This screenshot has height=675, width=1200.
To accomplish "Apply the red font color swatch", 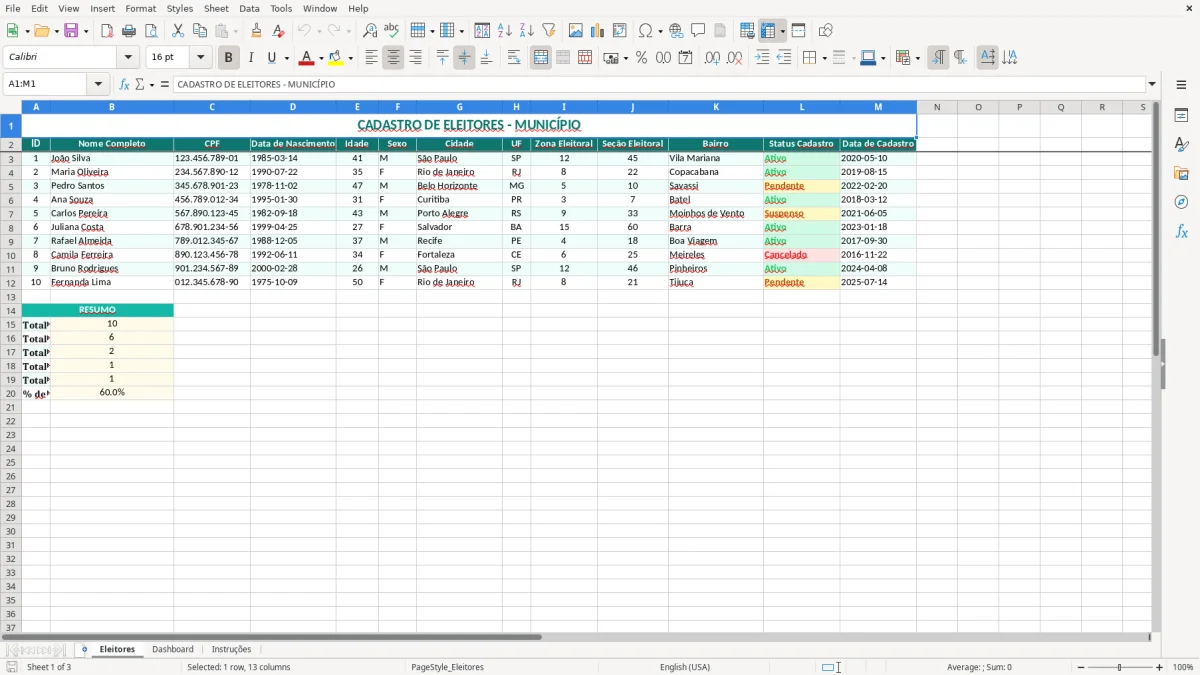I will 308,58.
